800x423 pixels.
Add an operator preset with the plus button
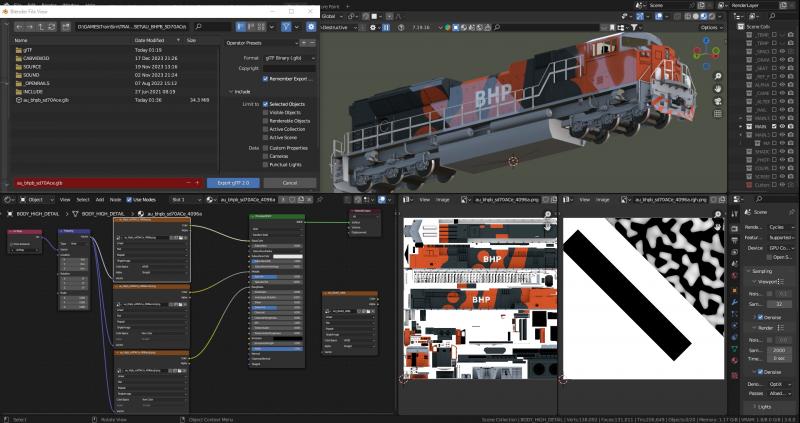(304, 43)
